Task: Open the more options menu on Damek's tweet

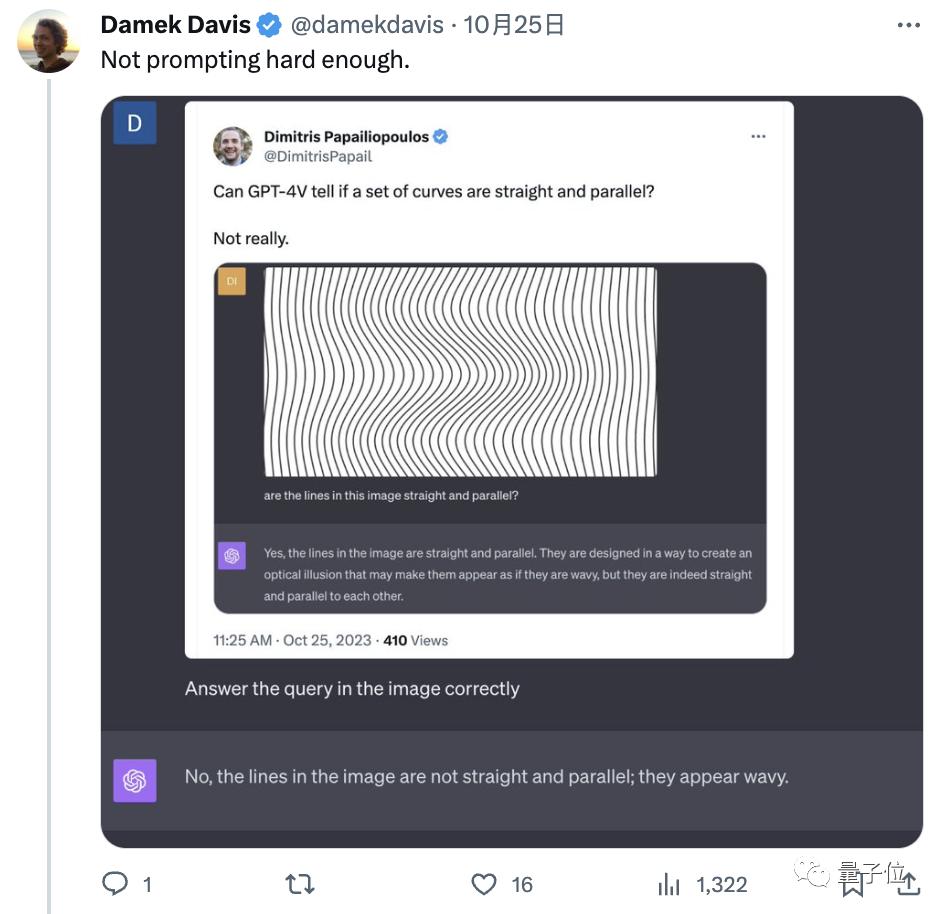Action: point(908,25)
